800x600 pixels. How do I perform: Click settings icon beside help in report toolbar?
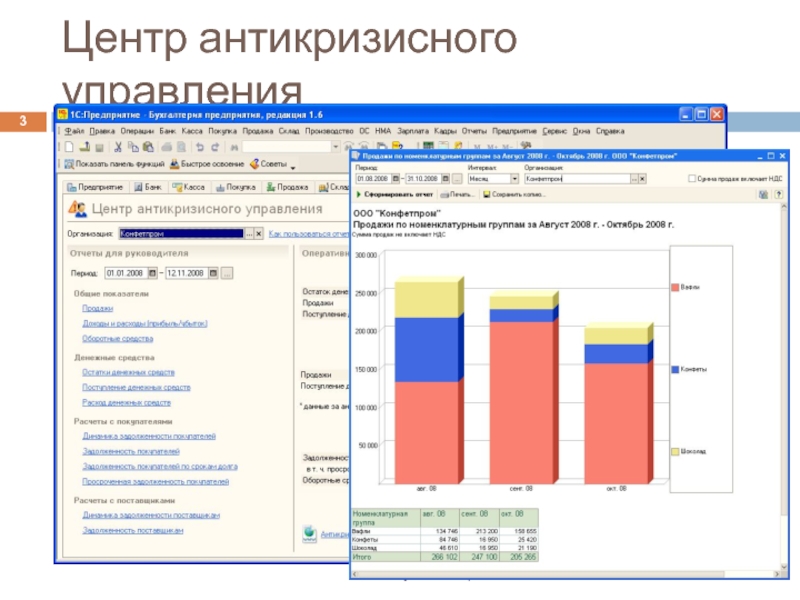pos(763,194)
